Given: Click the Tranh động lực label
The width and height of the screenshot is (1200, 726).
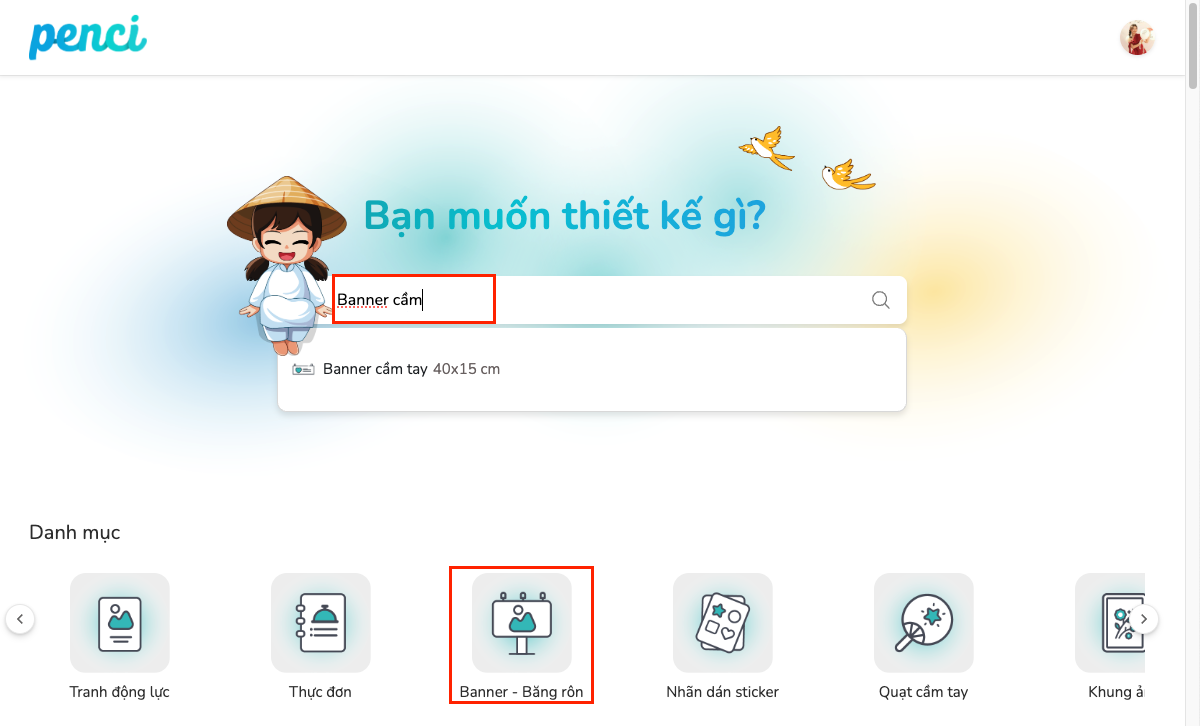Looking at the screenshot, I should [x=120, y=692].
